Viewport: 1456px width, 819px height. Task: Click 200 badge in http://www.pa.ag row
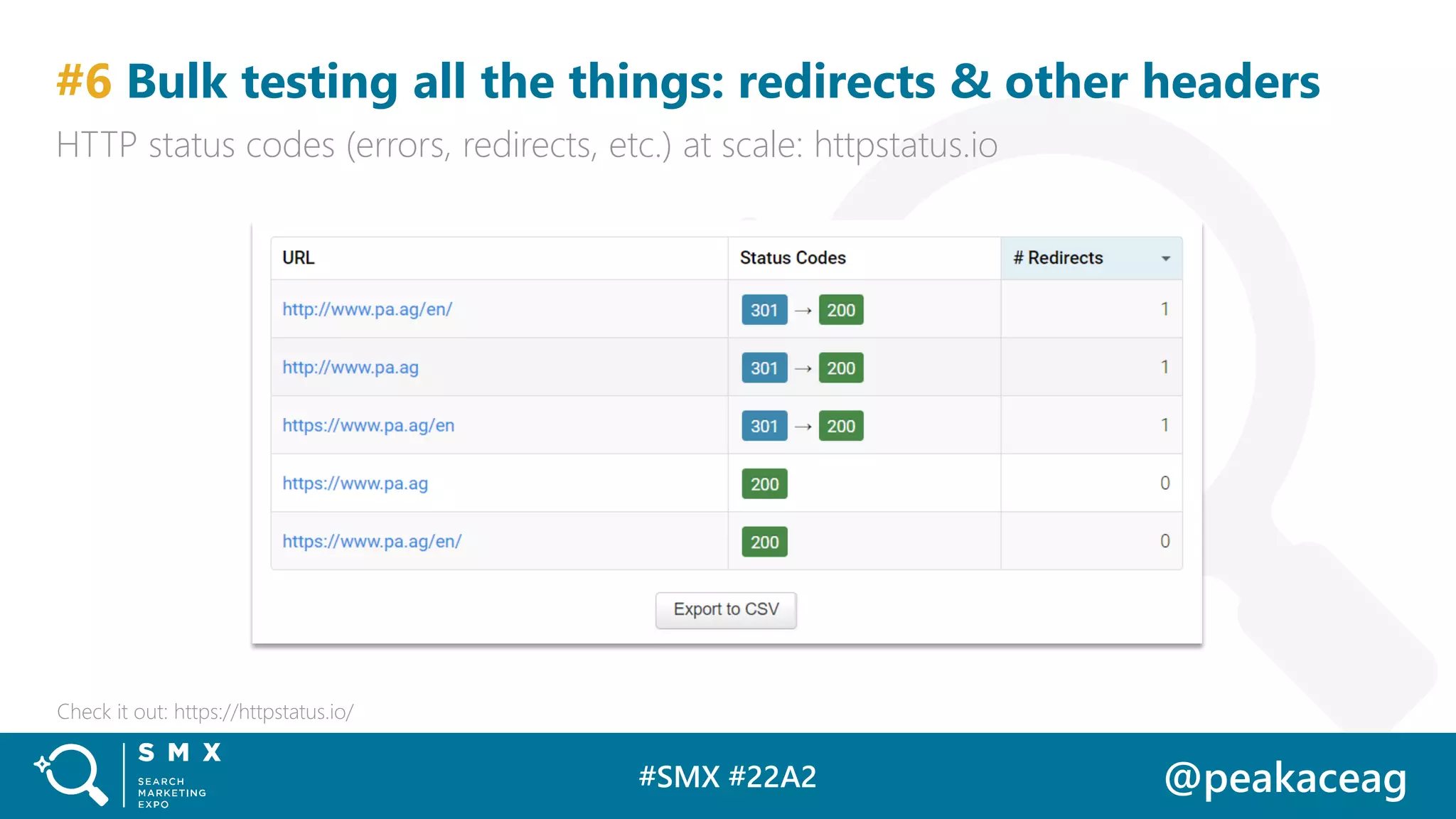[x=841, y=368]
